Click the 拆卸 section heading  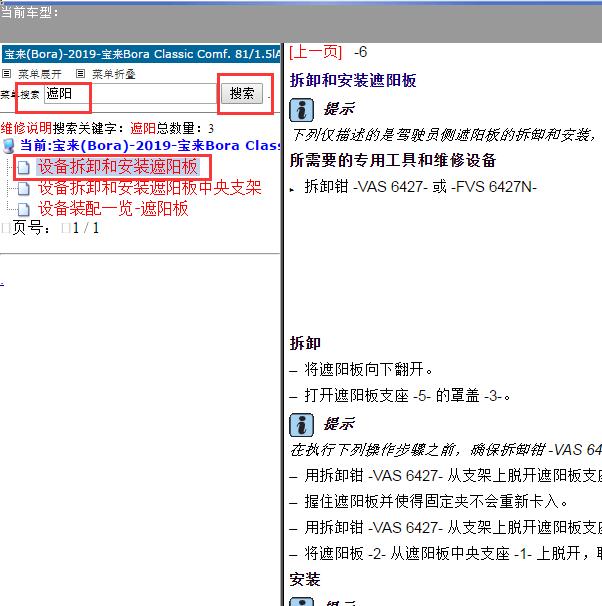pyautogui.click(x=305, y=343)
